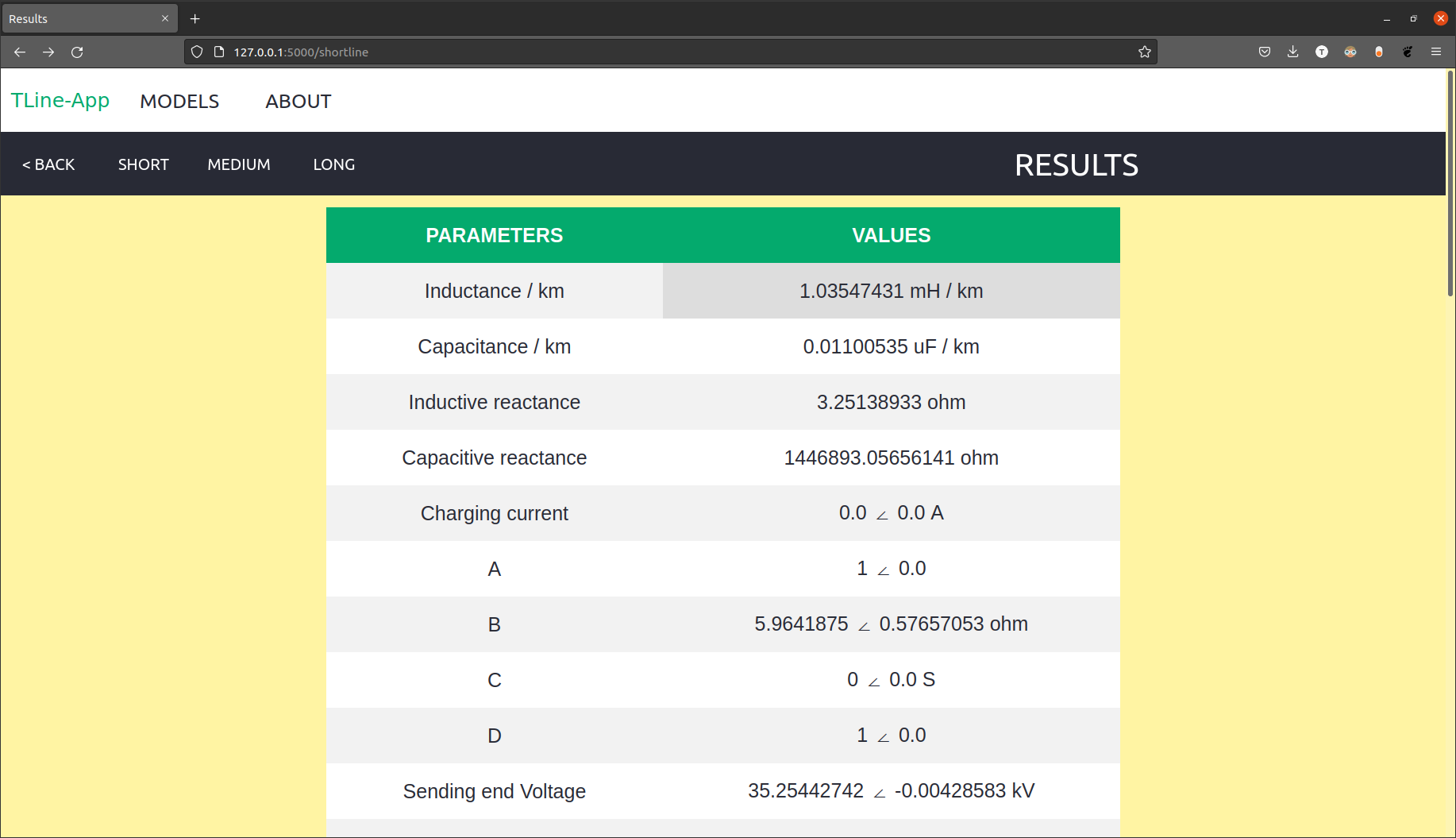Close the Results tab
The image size is (1456, 838).
[165, 18]
